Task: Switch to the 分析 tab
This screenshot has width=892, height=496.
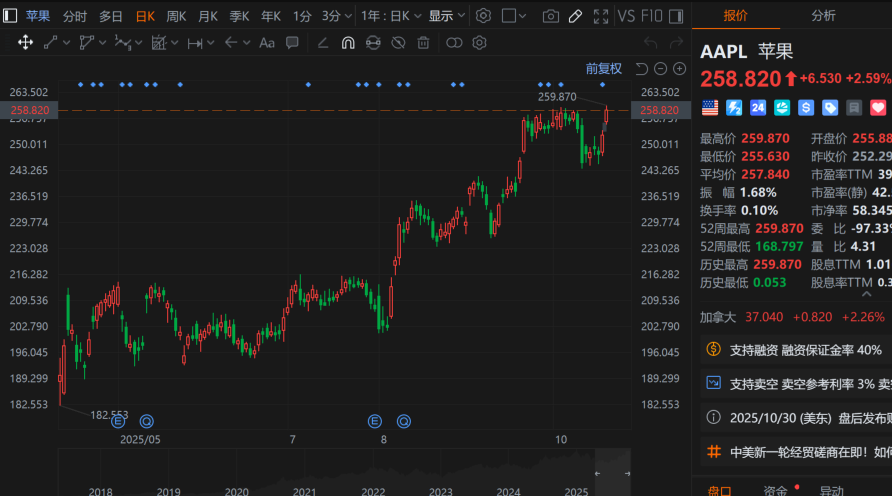Action: tap(823, 16)
